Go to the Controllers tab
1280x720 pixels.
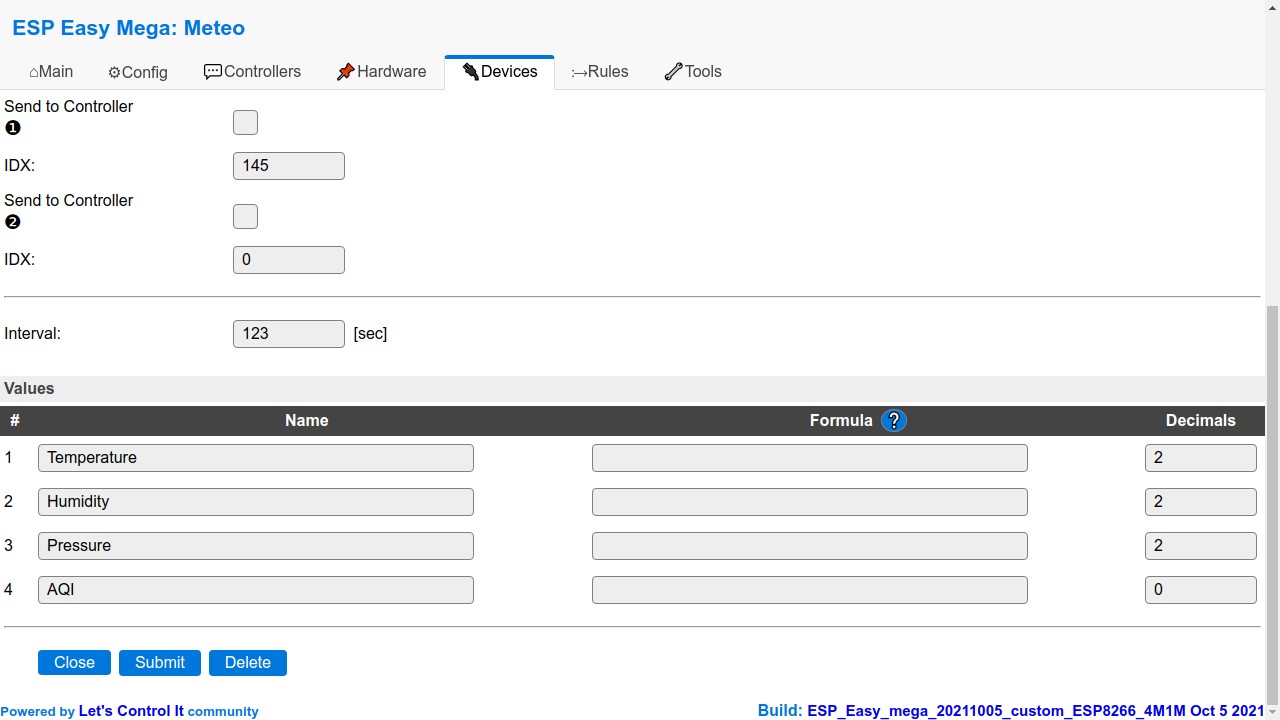click(252, 72)
